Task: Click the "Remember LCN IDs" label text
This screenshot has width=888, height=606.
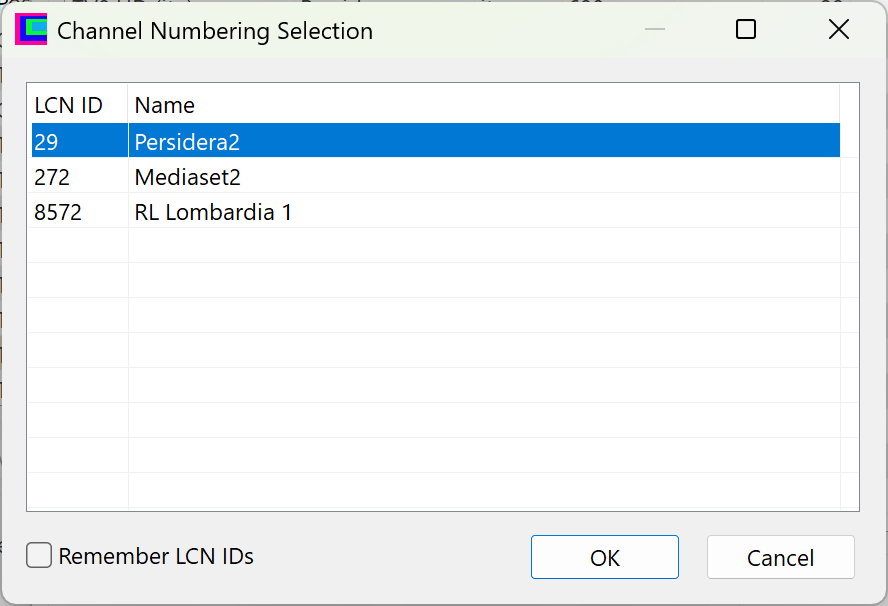Action: pos(156,557)
